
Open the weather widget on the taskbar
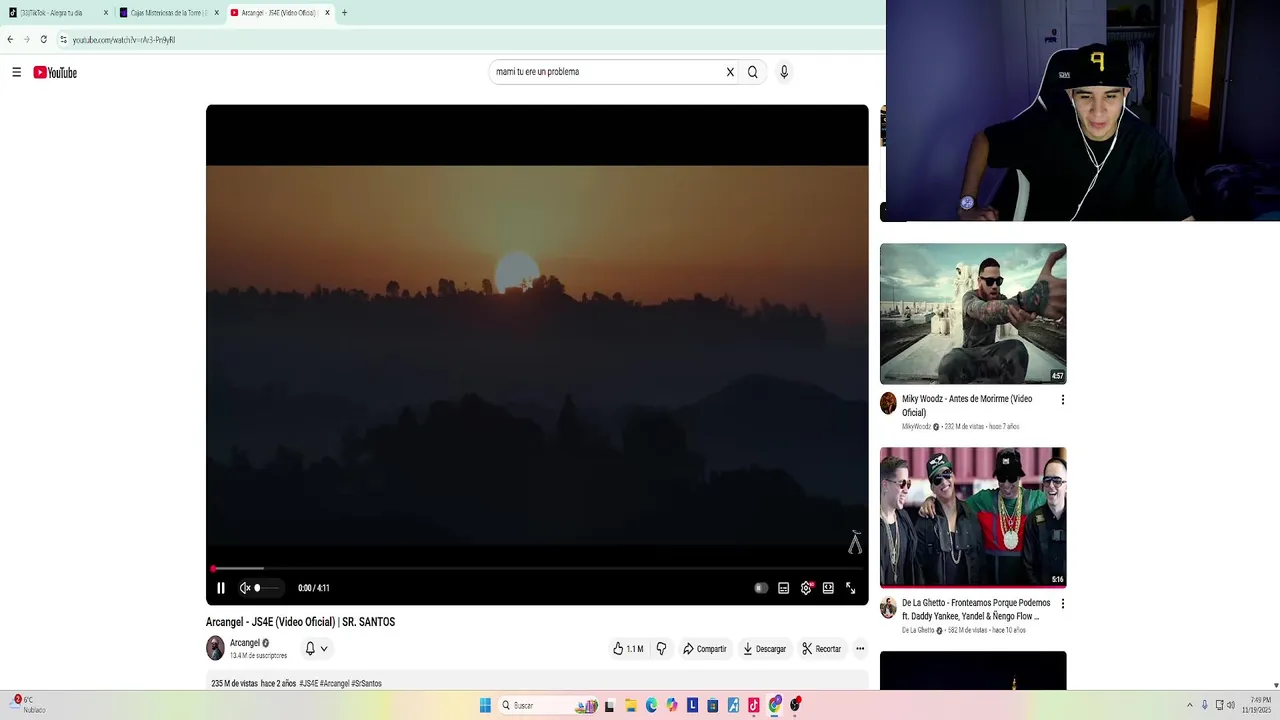(x=28, y=705)
